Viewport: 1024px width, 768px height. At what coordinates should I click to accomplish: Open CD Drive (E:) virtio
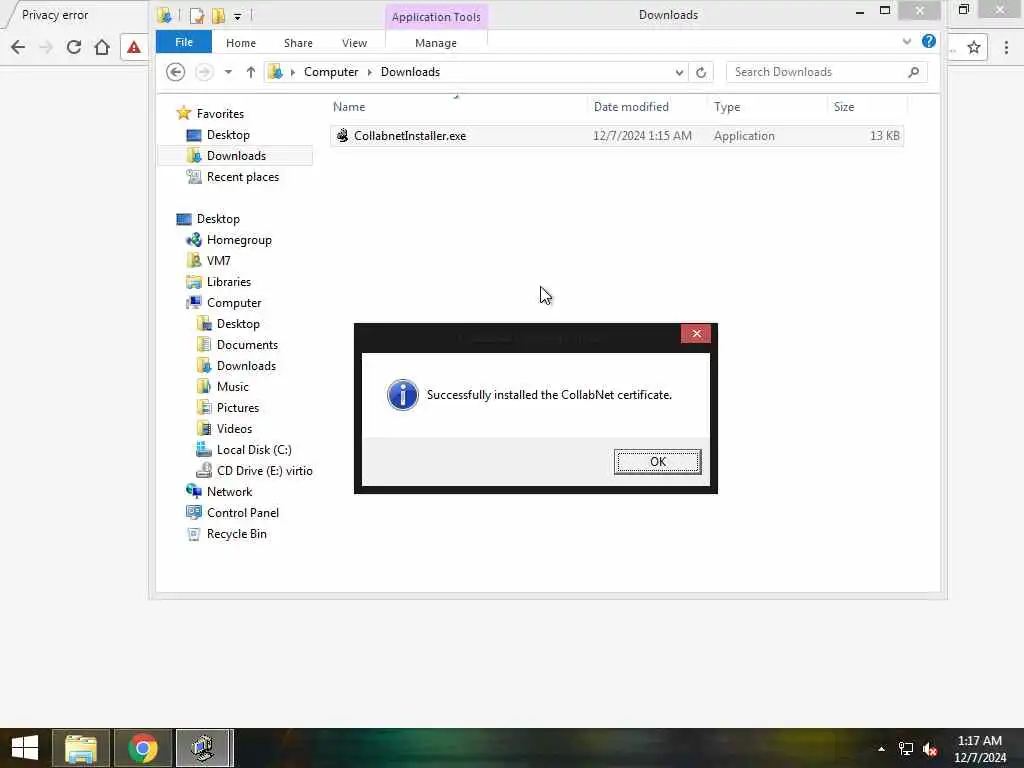tap(264, 471)
